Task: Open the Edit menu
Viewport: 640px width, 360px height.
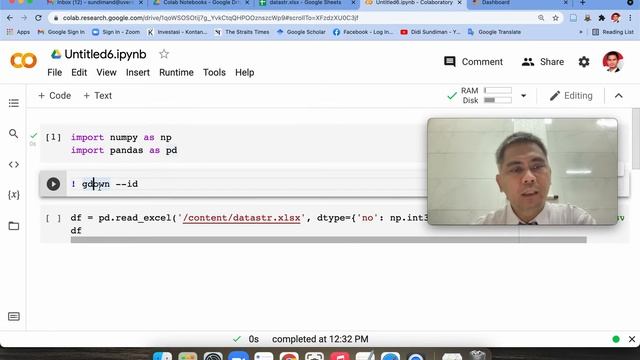Action: [x=79, y=73]
